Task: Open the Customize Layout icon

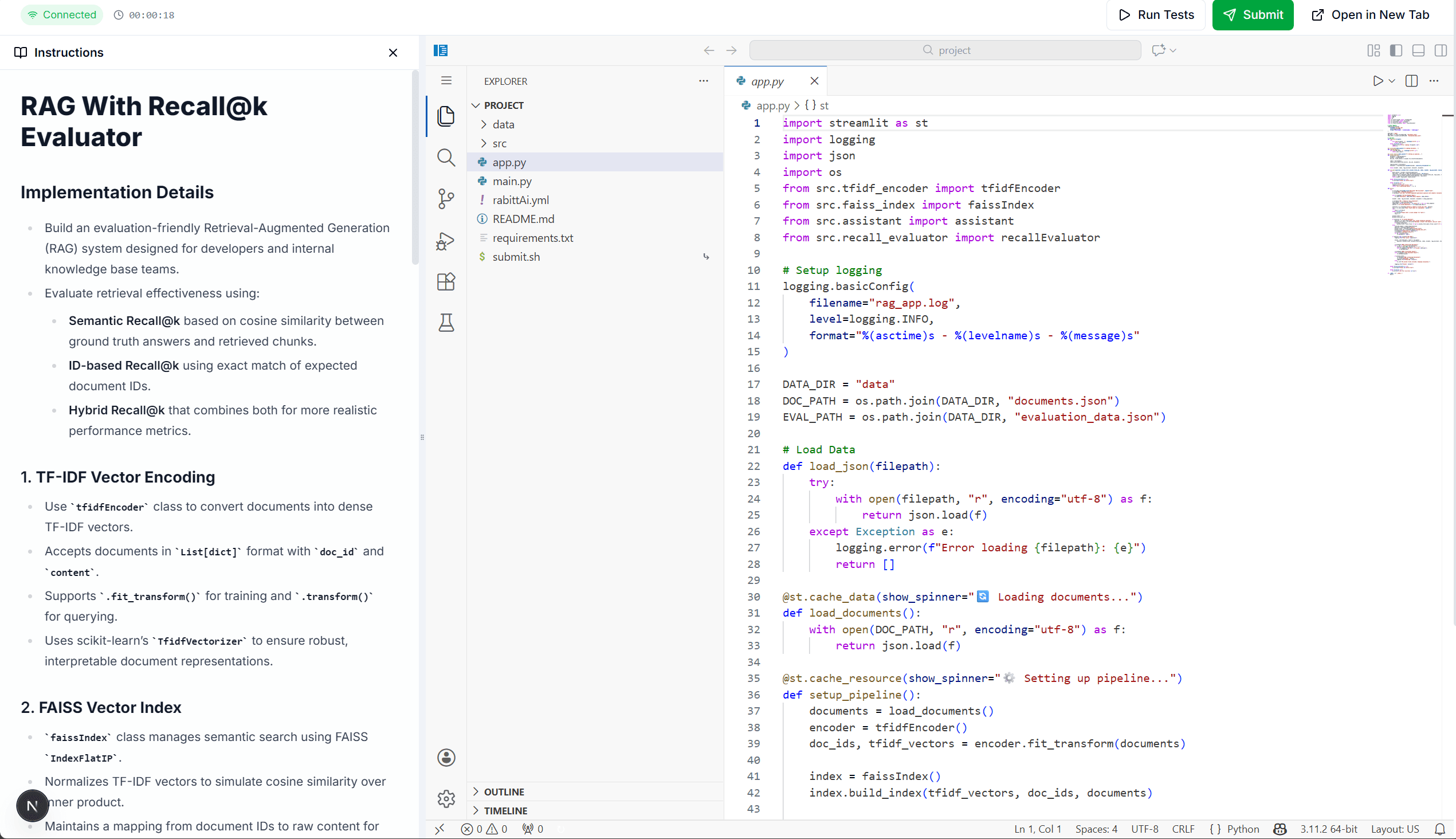Action: [x=1373, y=50]
